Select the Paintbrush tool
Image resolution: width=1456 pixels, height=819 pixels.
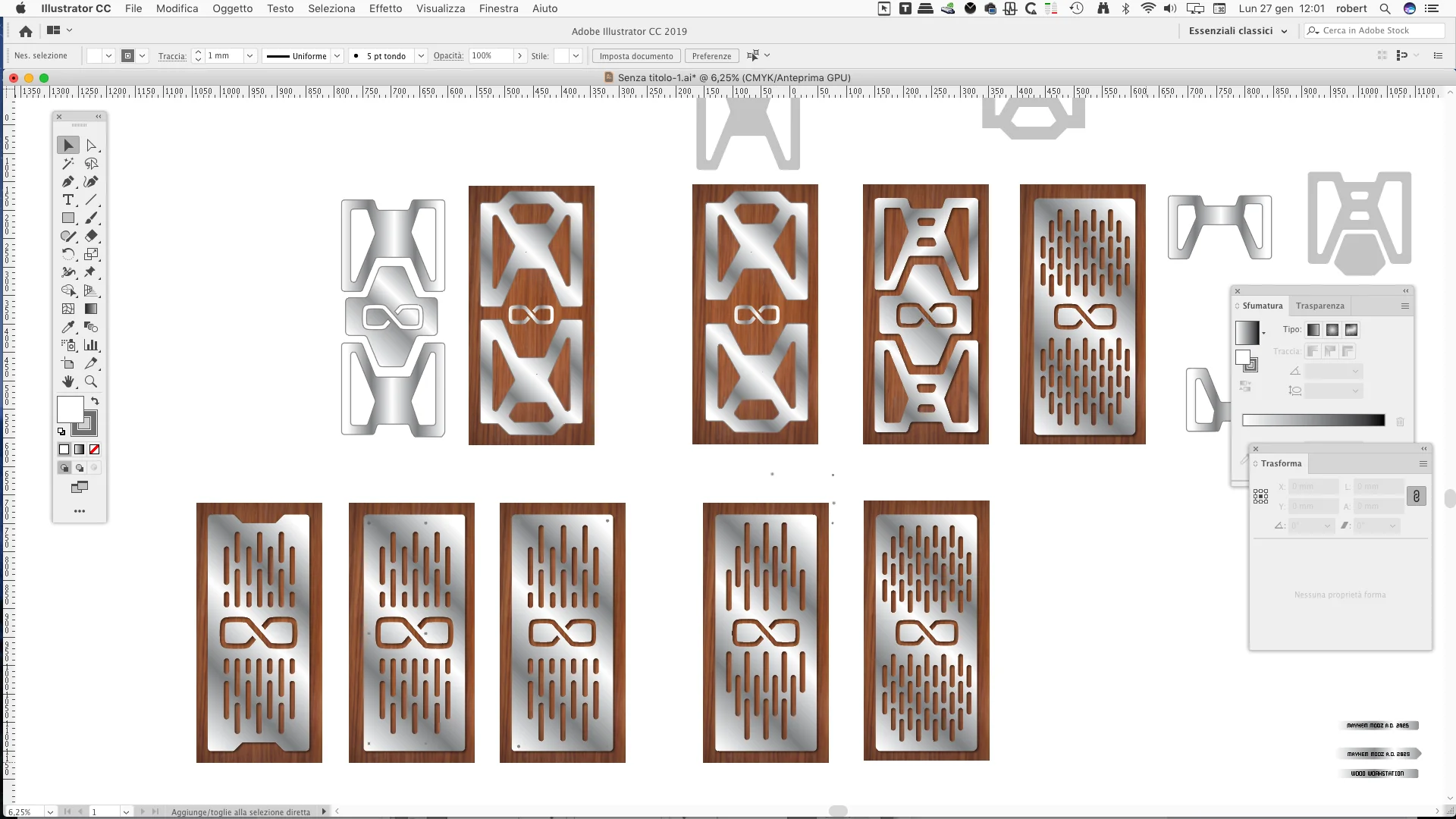pos(91,218)
